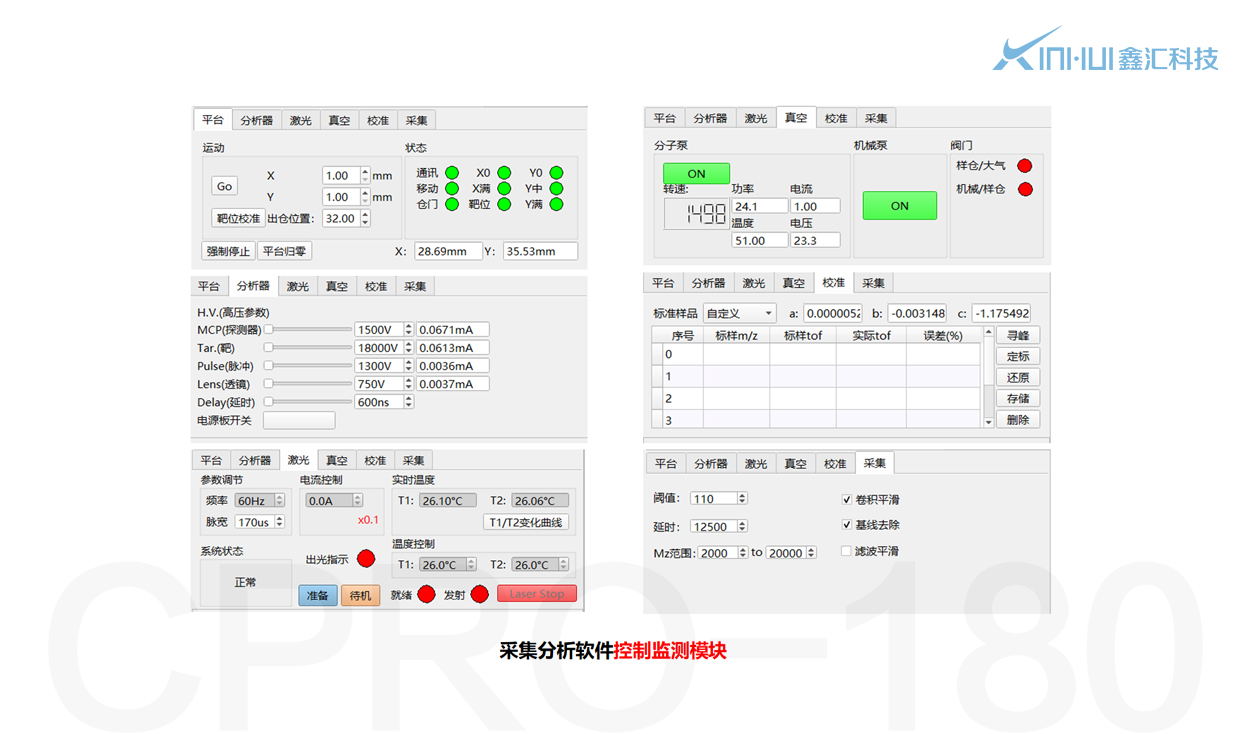
Task: Click the 移动 status indicator light
Action: click(452, 188)
